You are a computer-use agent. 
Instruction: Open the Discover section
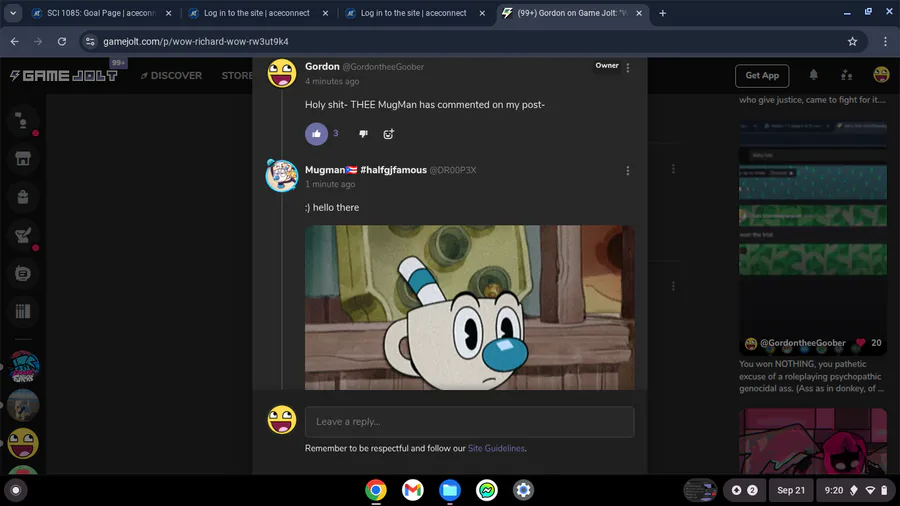pos(172,76)
